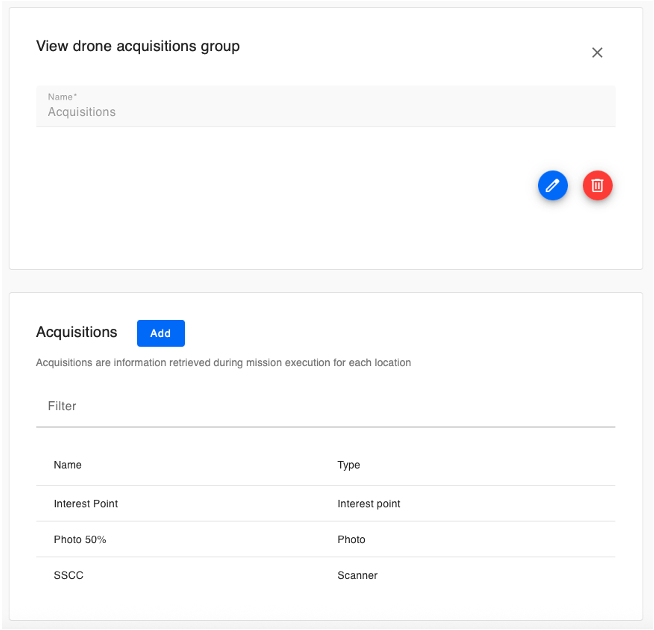This screenshot has width=654, height=630.
Task: Sort by the Type column header
Action: click(349, 465)
